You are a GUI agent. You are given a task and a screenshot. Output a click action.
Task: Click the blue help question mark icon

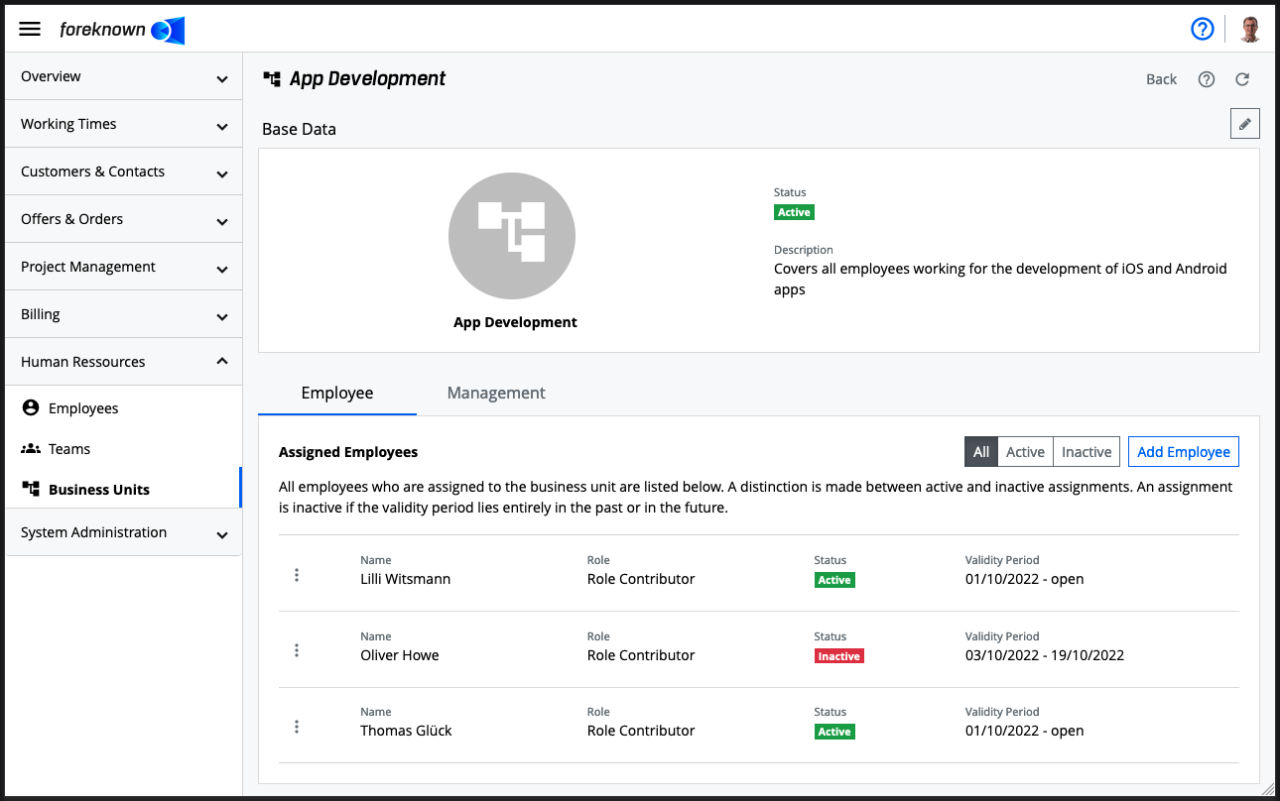1201,29
